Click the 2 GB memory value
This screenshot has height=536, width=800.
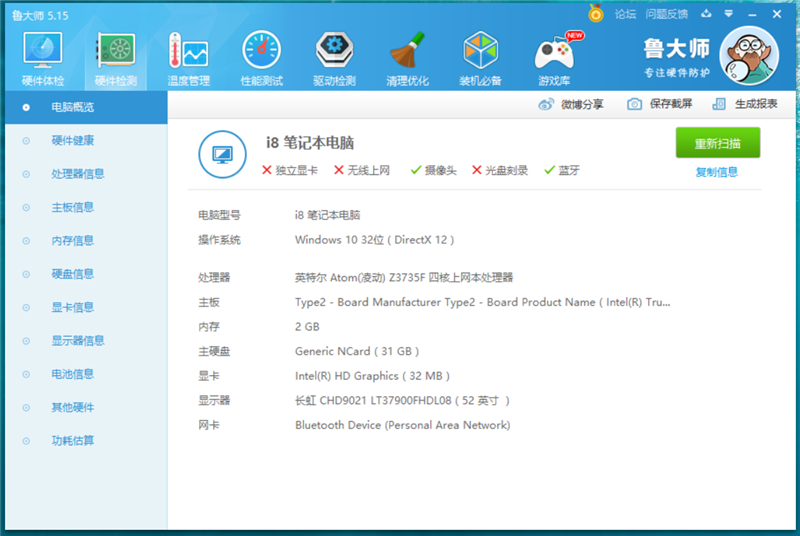click(307, 327)
